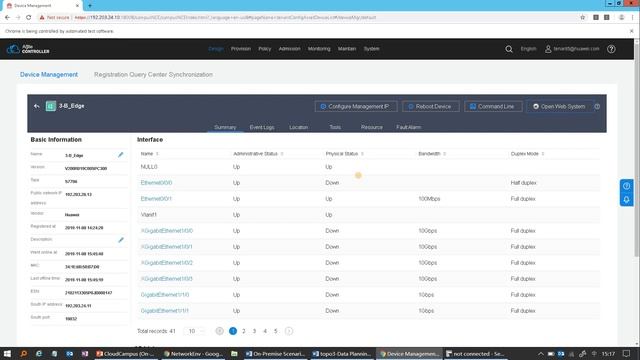Viewport: 640px width, 360px height.
Task: Open the Monitoring top menu
Action: pyautogui.click(x=319, y=49)
